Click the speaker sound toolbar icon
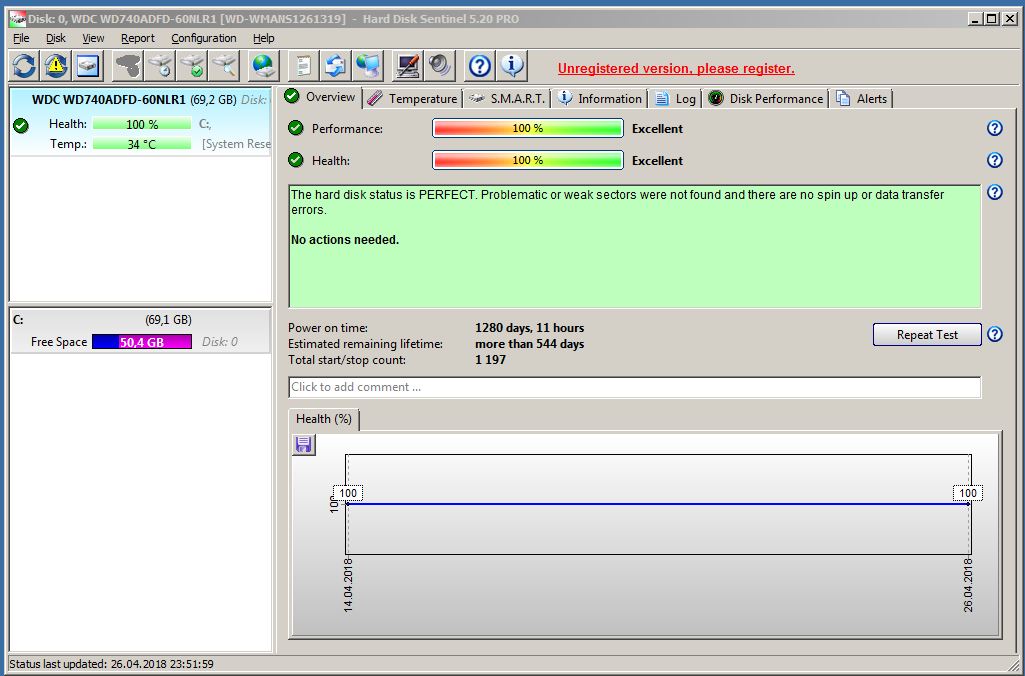 point(439,66)
